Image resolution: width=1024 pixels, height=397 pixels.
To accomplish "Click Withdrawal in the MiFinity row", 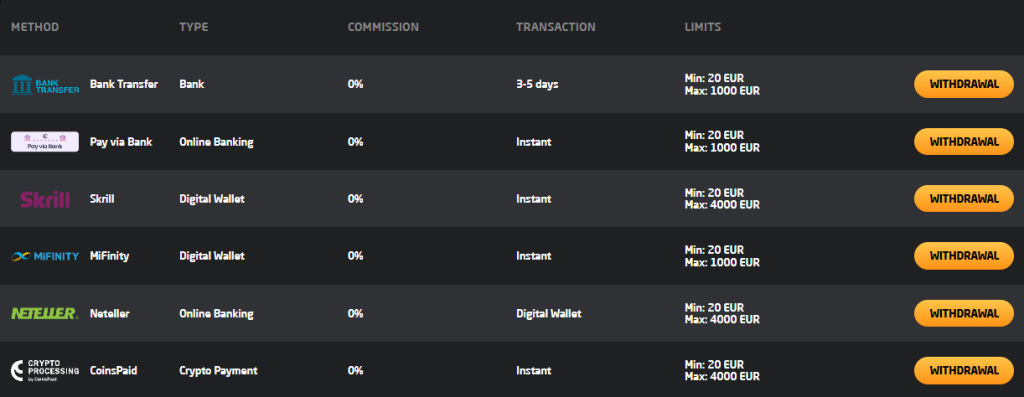I will (963, 256).
